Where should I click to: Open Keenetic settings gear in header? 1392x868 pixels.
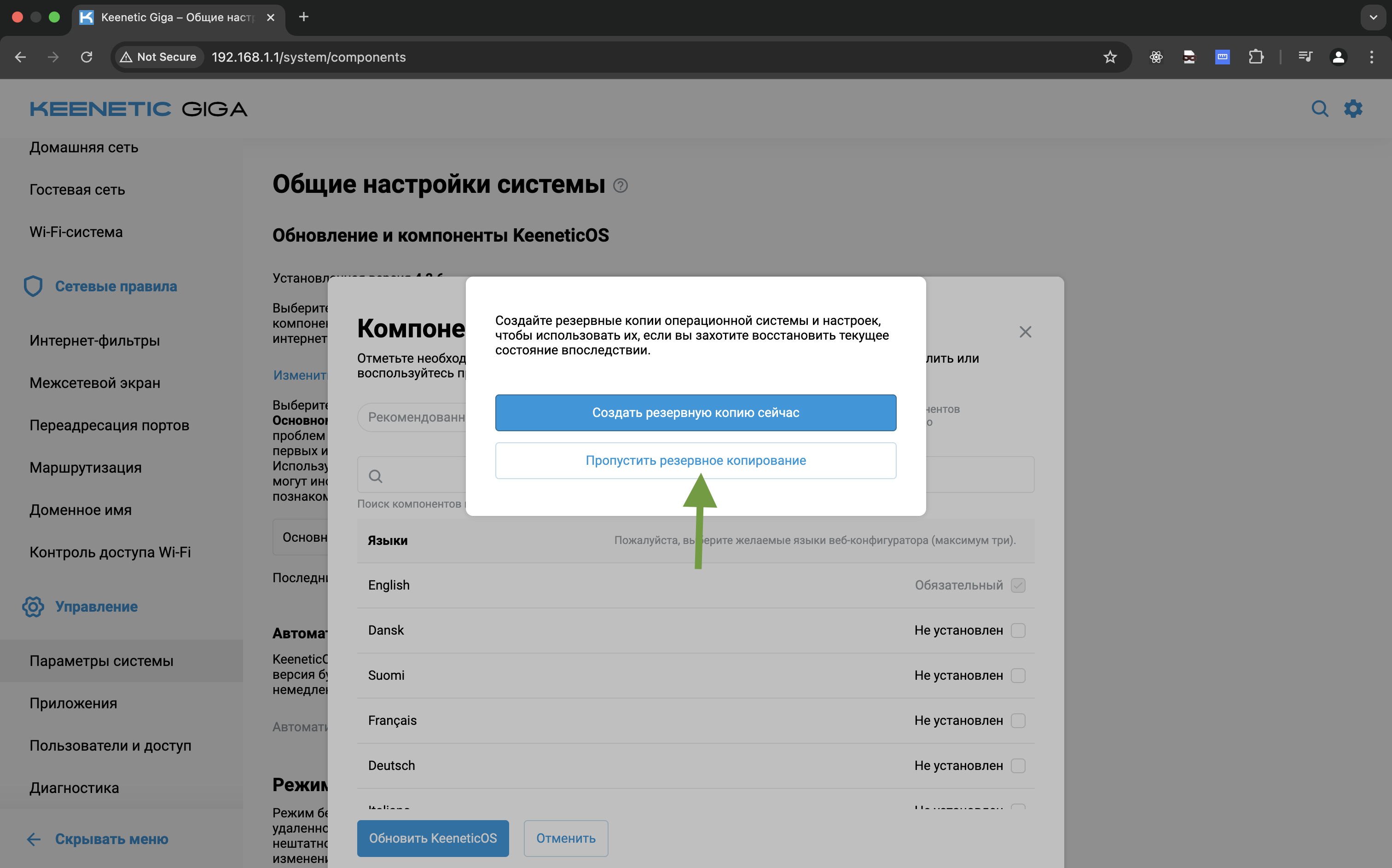(x=1353, y=109)
